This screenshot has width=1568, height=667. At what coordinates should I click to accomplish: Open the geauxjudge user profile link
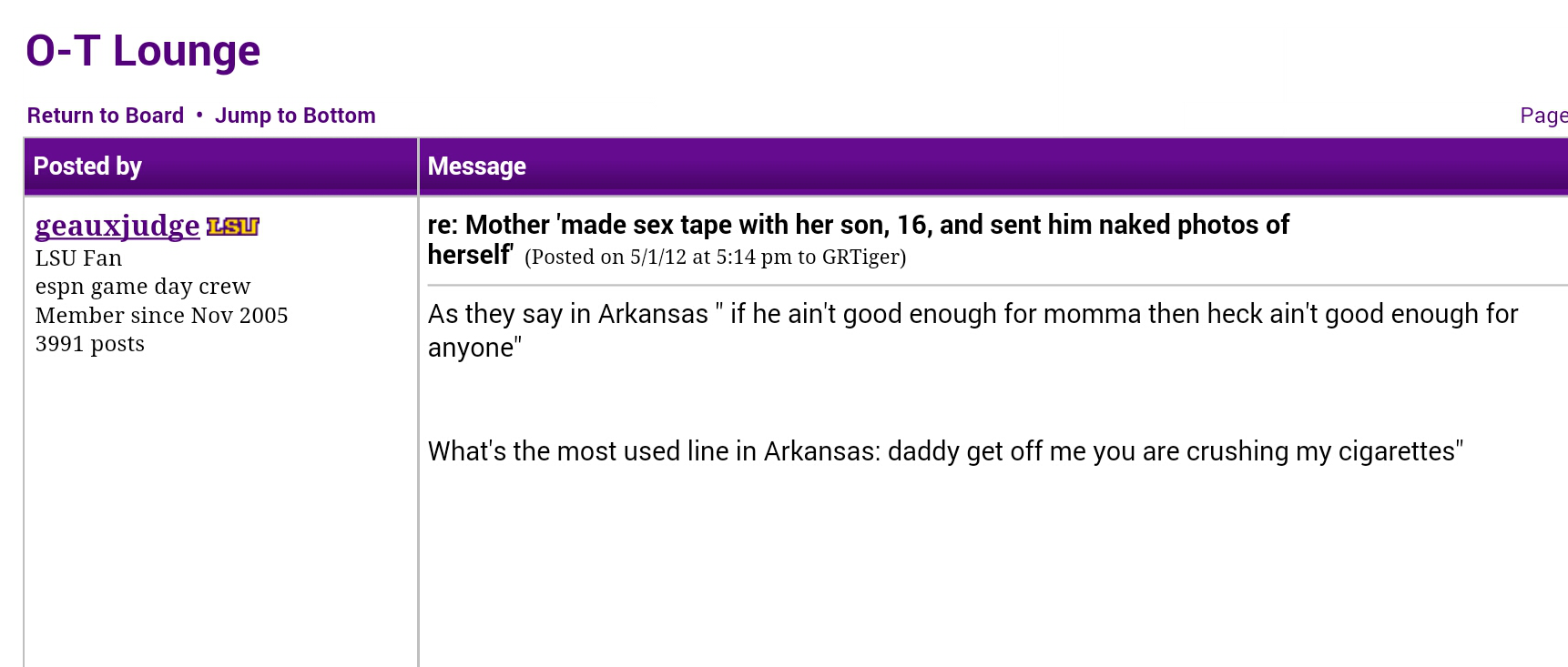click(117, 226)
